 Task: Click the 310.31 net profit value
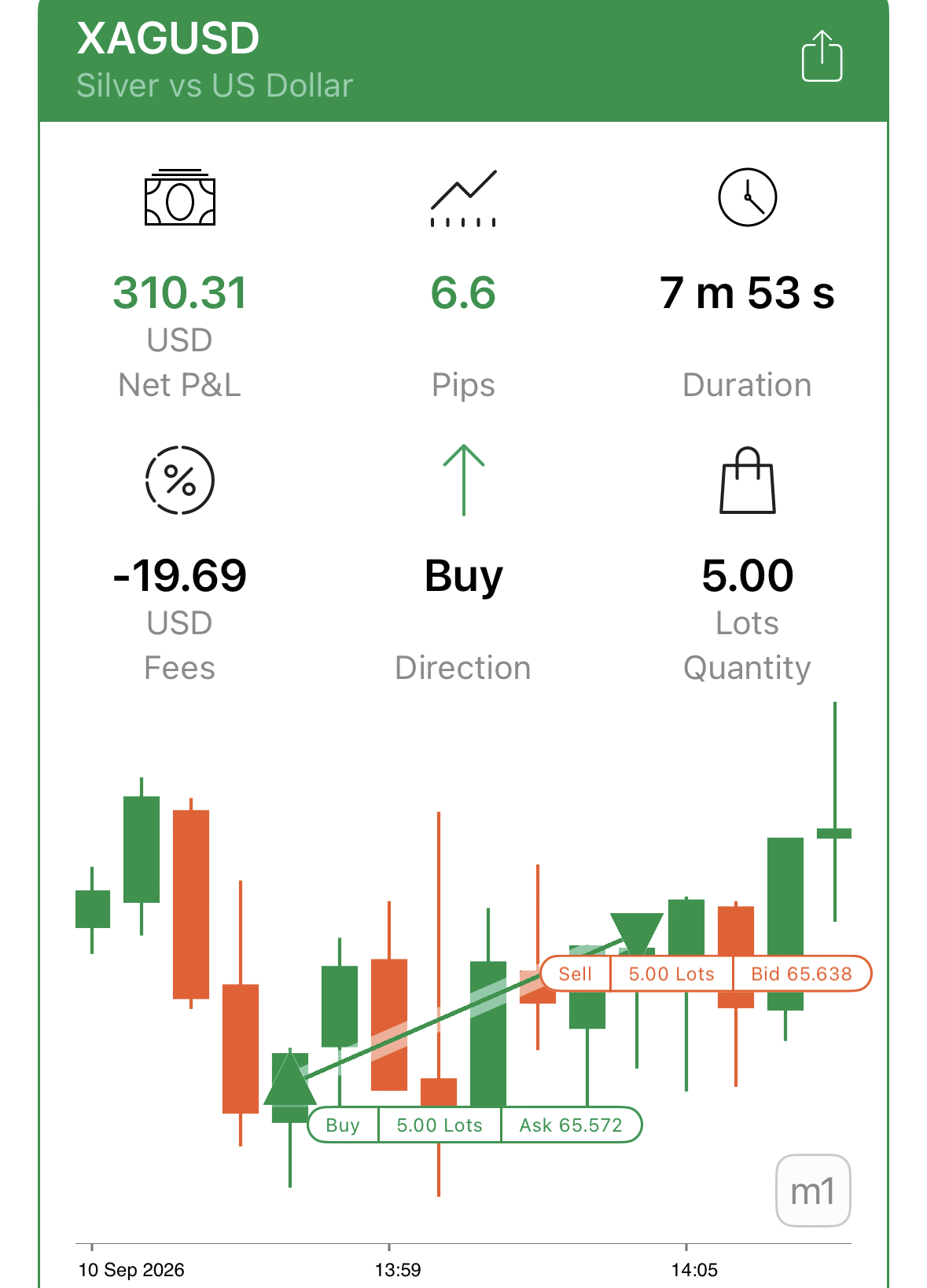click(180, 292)
